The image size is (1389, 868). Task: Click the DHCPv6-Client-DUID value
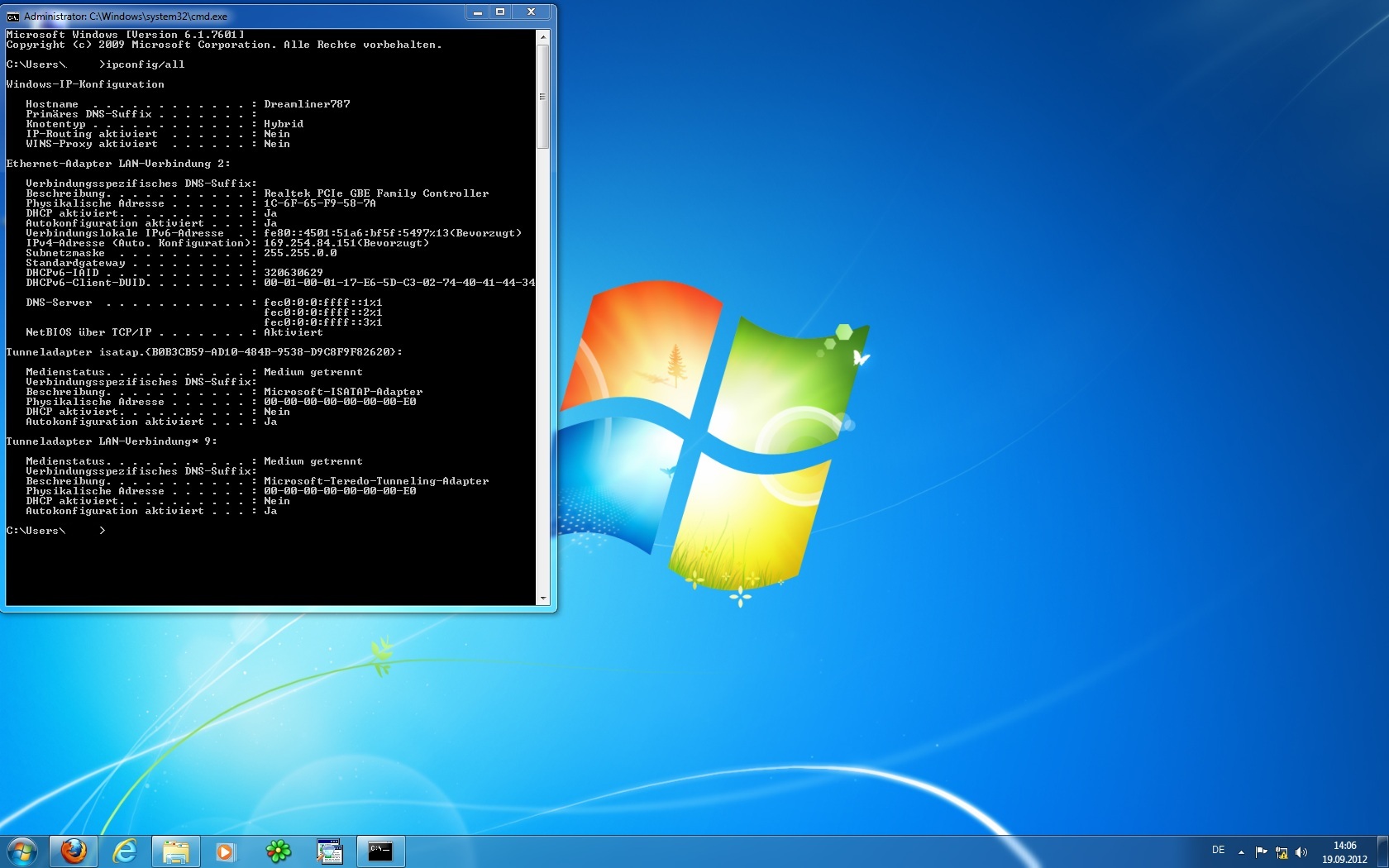(399, 283)
